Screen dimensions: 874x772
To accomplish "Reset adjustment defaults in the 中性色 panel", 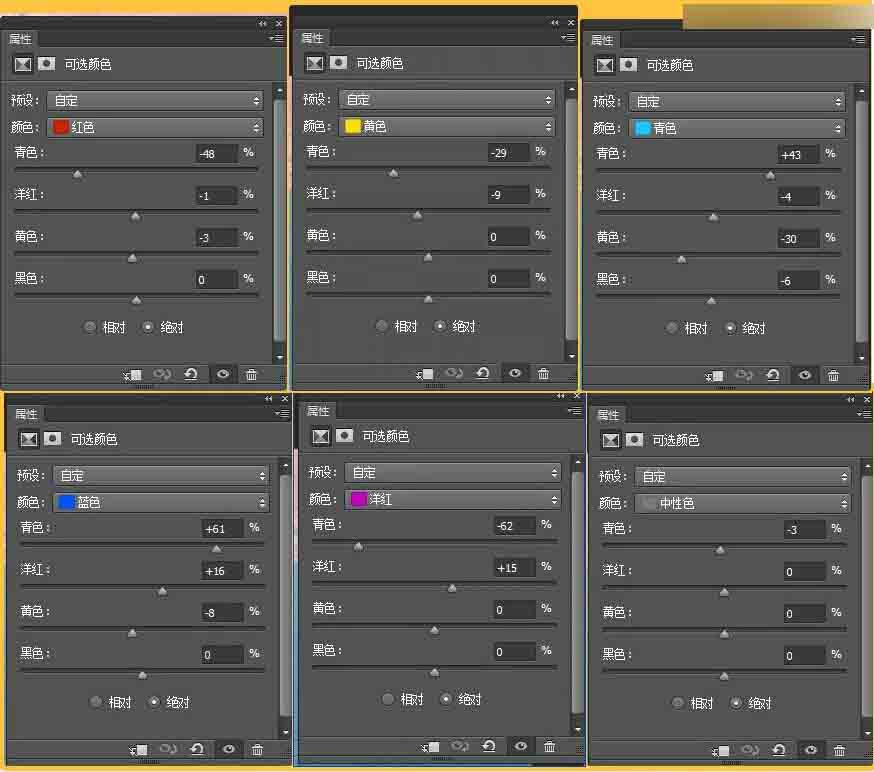I will tap(779, 750).
